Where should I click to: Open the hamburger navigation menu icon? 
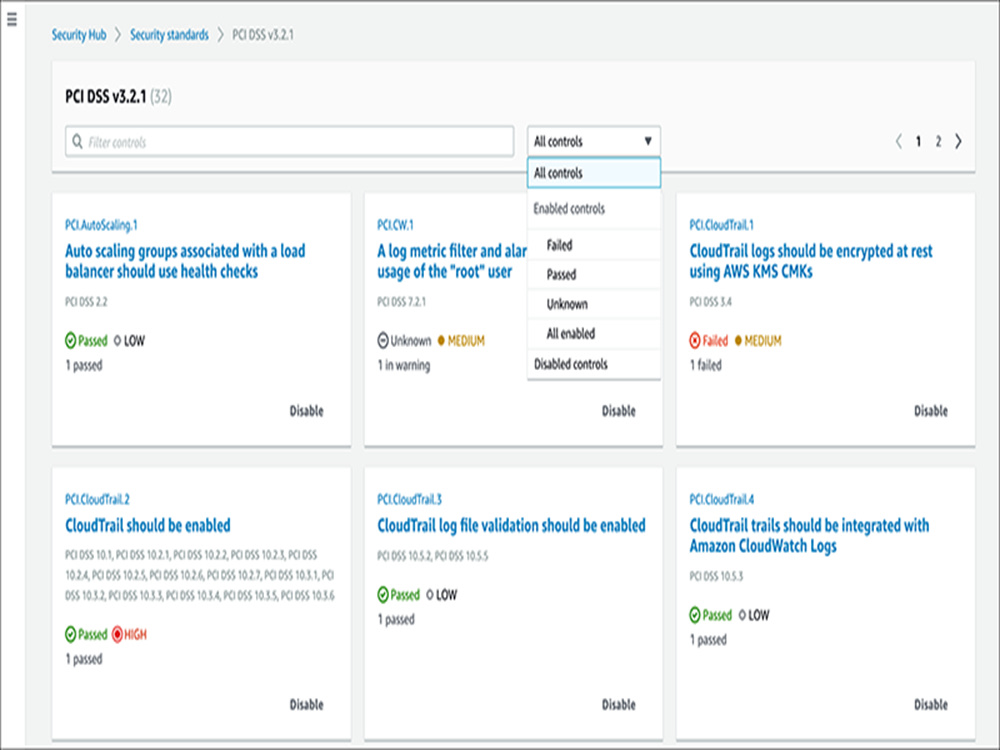pos(11,19)
